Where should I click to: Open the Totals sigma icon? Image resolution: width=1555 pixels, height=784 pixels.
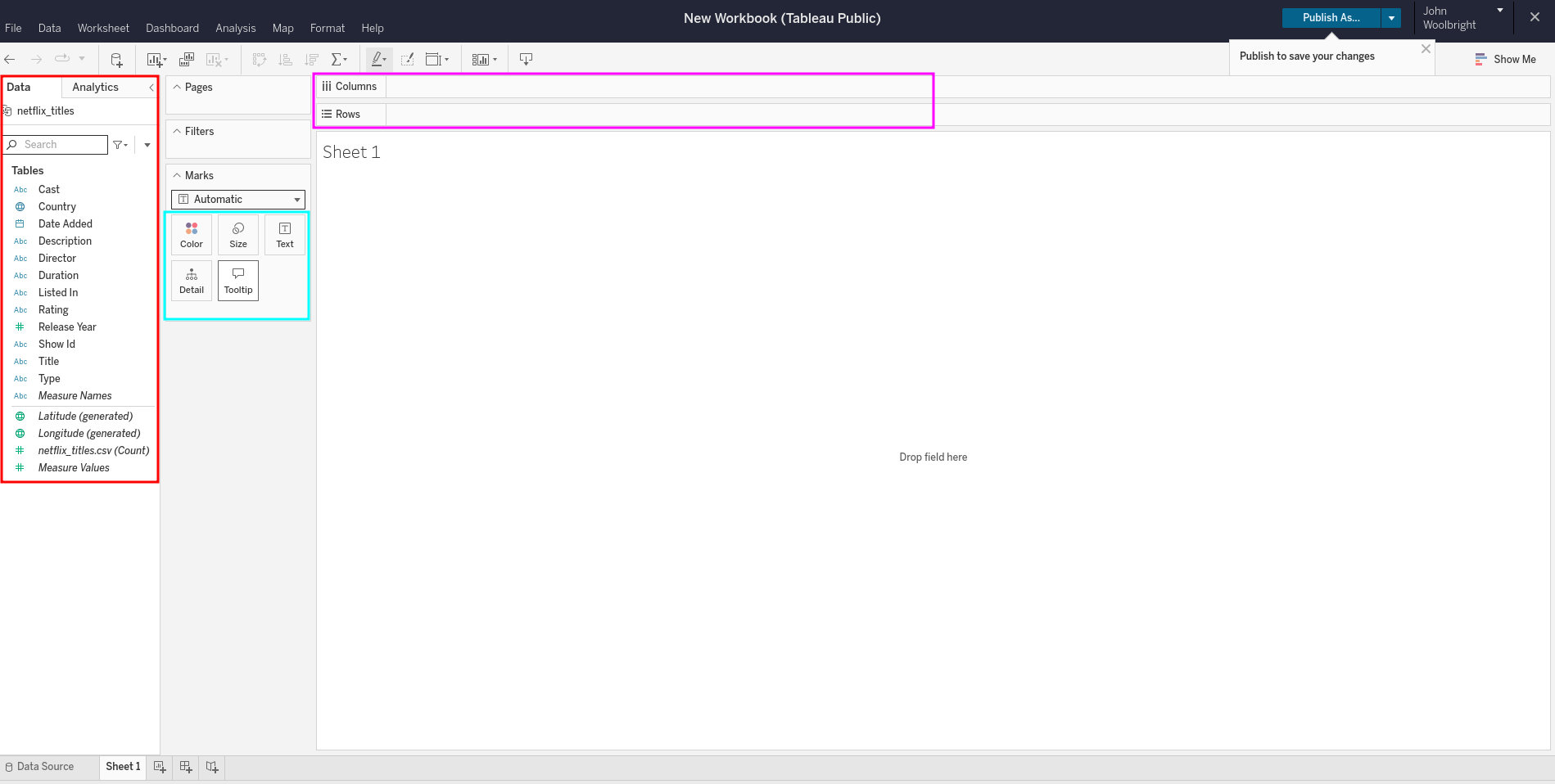click(x=337, y=59)
